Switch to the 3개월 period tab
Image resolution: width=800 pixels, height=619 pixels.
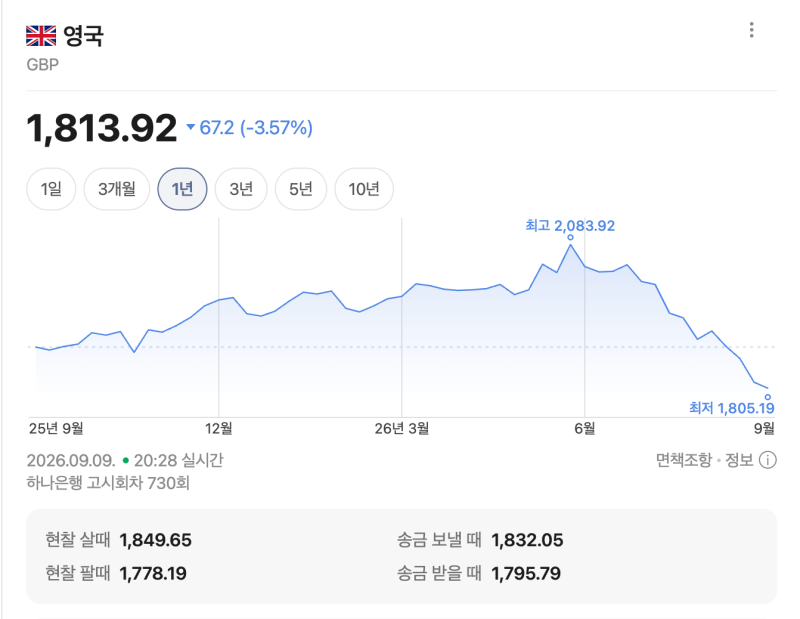[x=117, y=189]
